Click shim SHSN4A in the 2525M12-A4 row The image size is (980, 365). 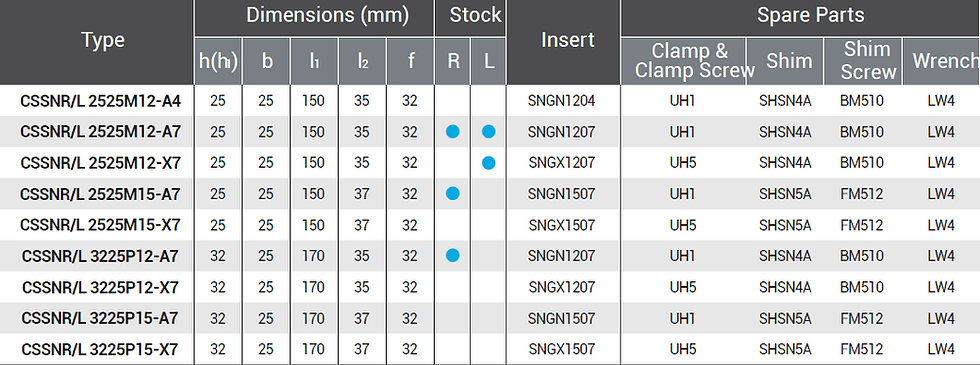(x=785, y=101)
